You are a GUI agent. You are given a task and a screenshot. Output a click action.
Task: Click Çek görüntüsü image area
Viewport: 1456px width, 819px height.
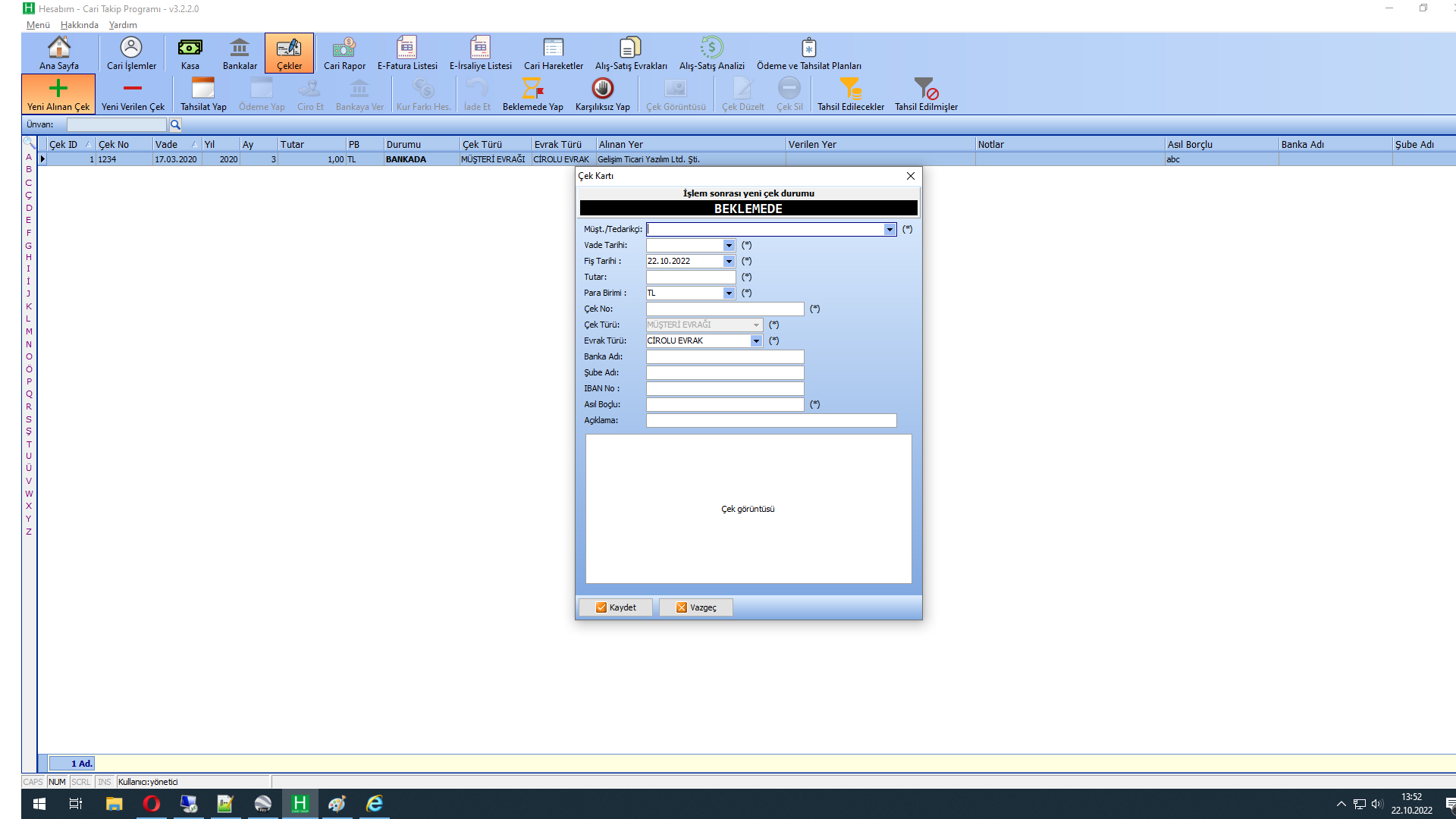[x=748, y=509]
